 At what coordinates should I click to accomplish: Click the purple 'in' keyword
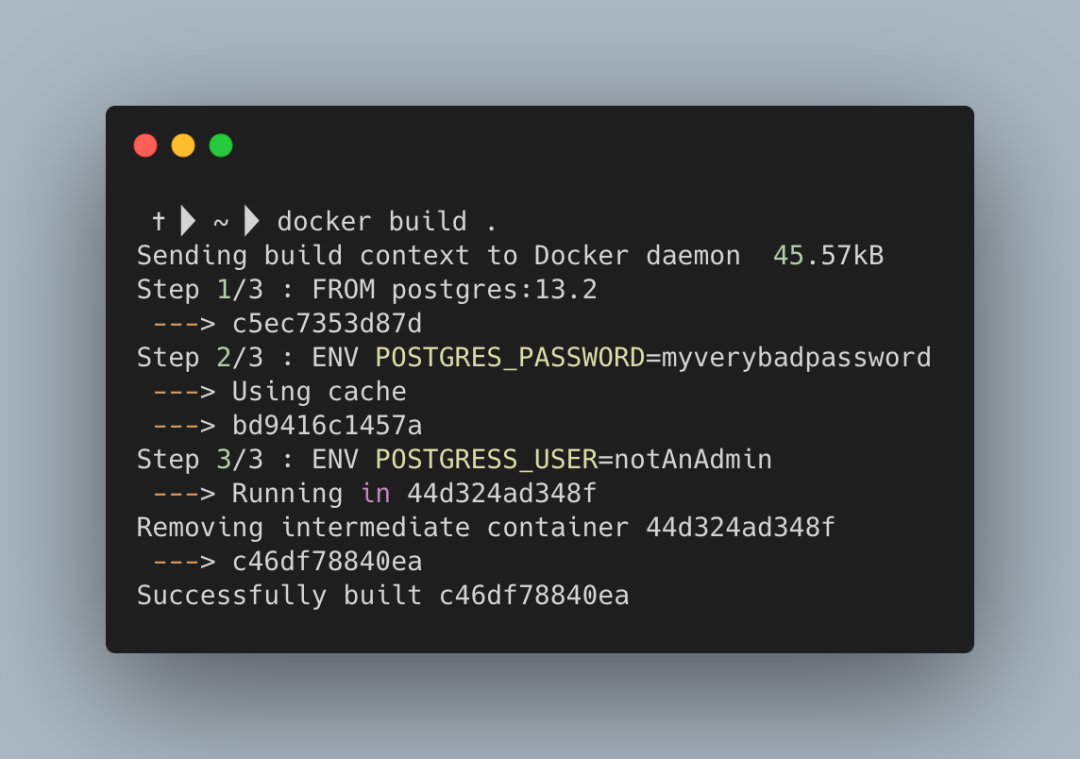click(376, 493)
